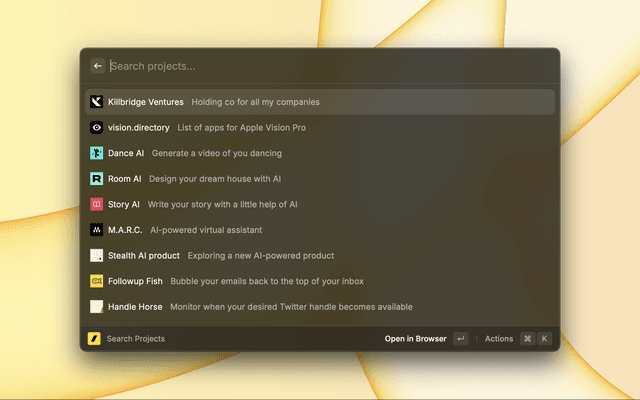
Task: Click the Dance AI project icon
Action: [96, 153]
